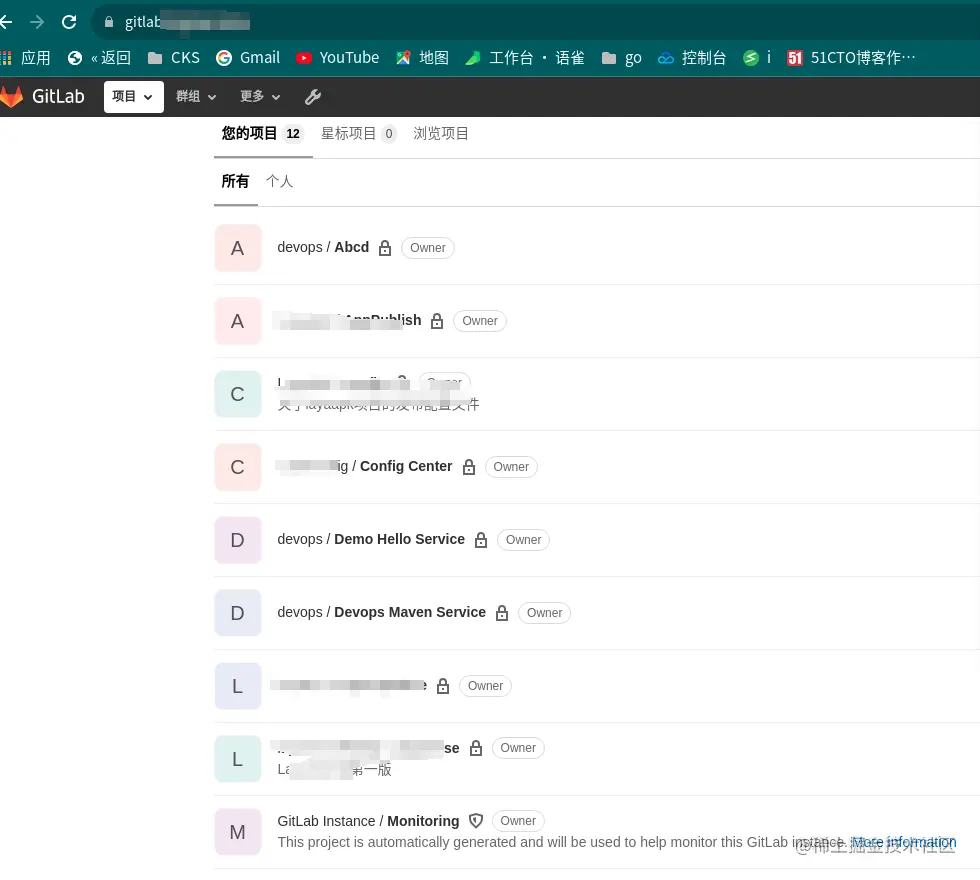The height and width of the screenshot is (880, 980).
Task: Click the Monitoring project M avatar
Action: click(238, 832)
